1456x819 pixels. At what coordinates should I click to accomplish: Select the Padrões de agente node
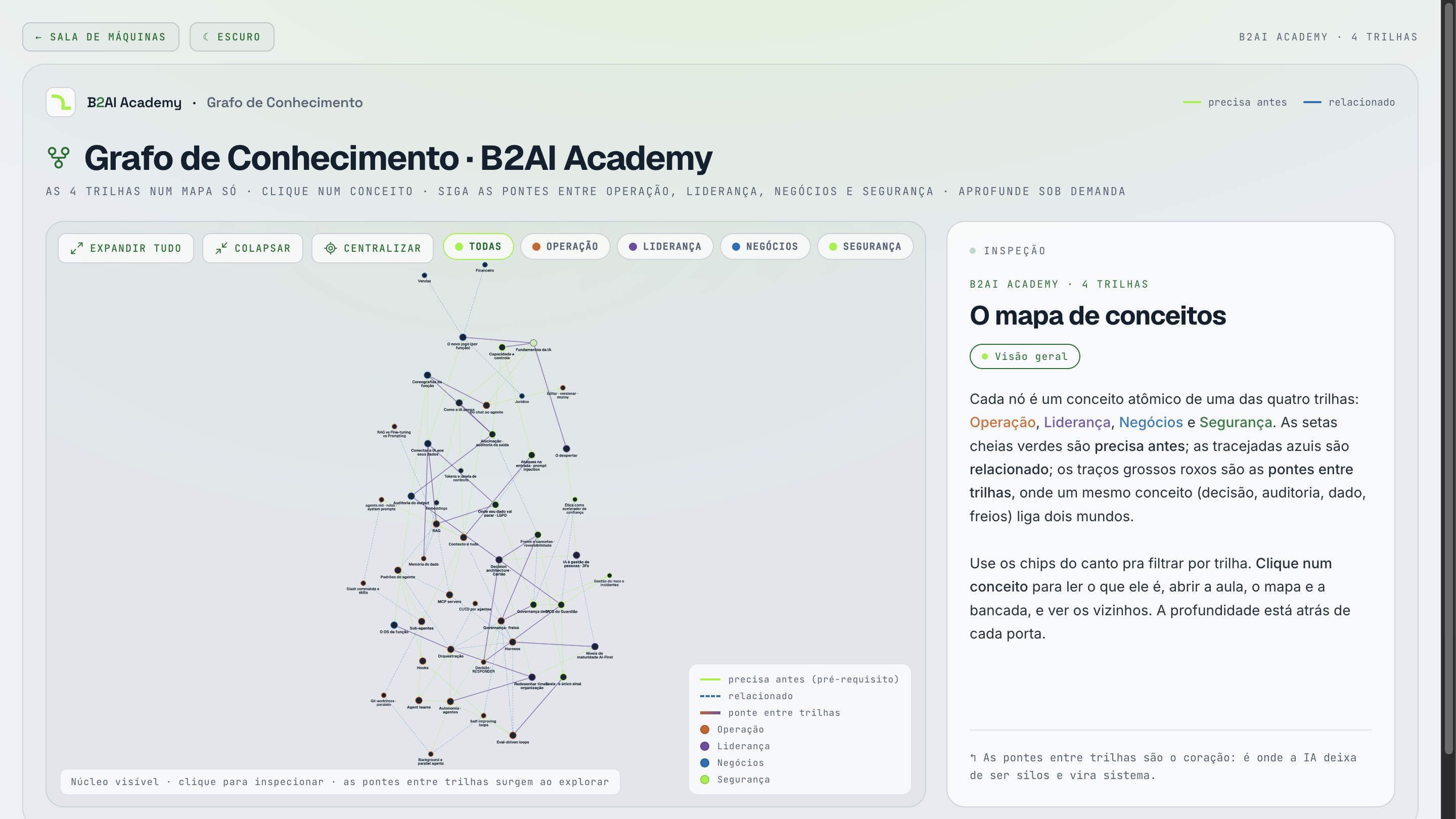click(x=398, y=570)
